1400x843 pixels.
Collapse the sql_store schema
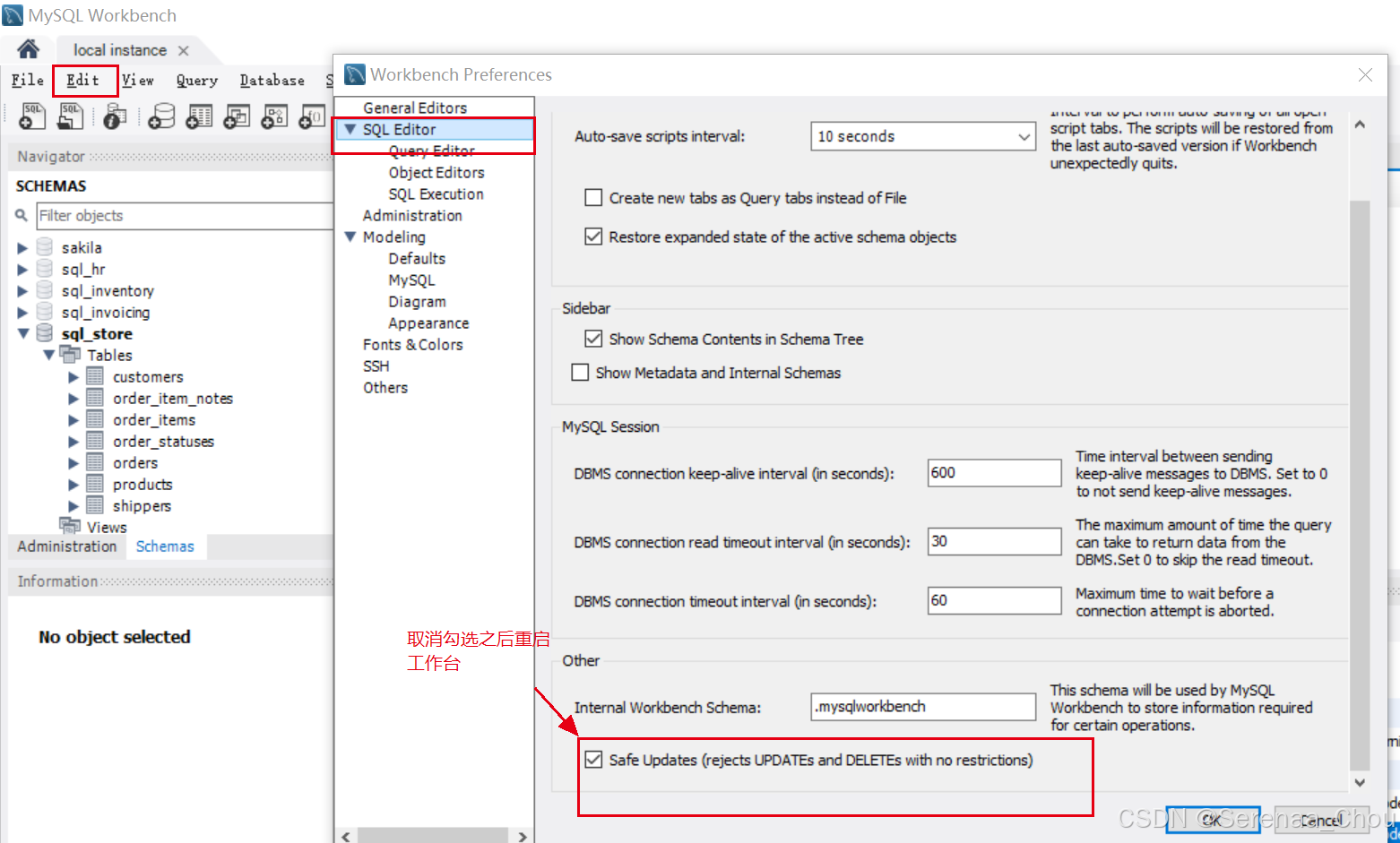(22, 334)
